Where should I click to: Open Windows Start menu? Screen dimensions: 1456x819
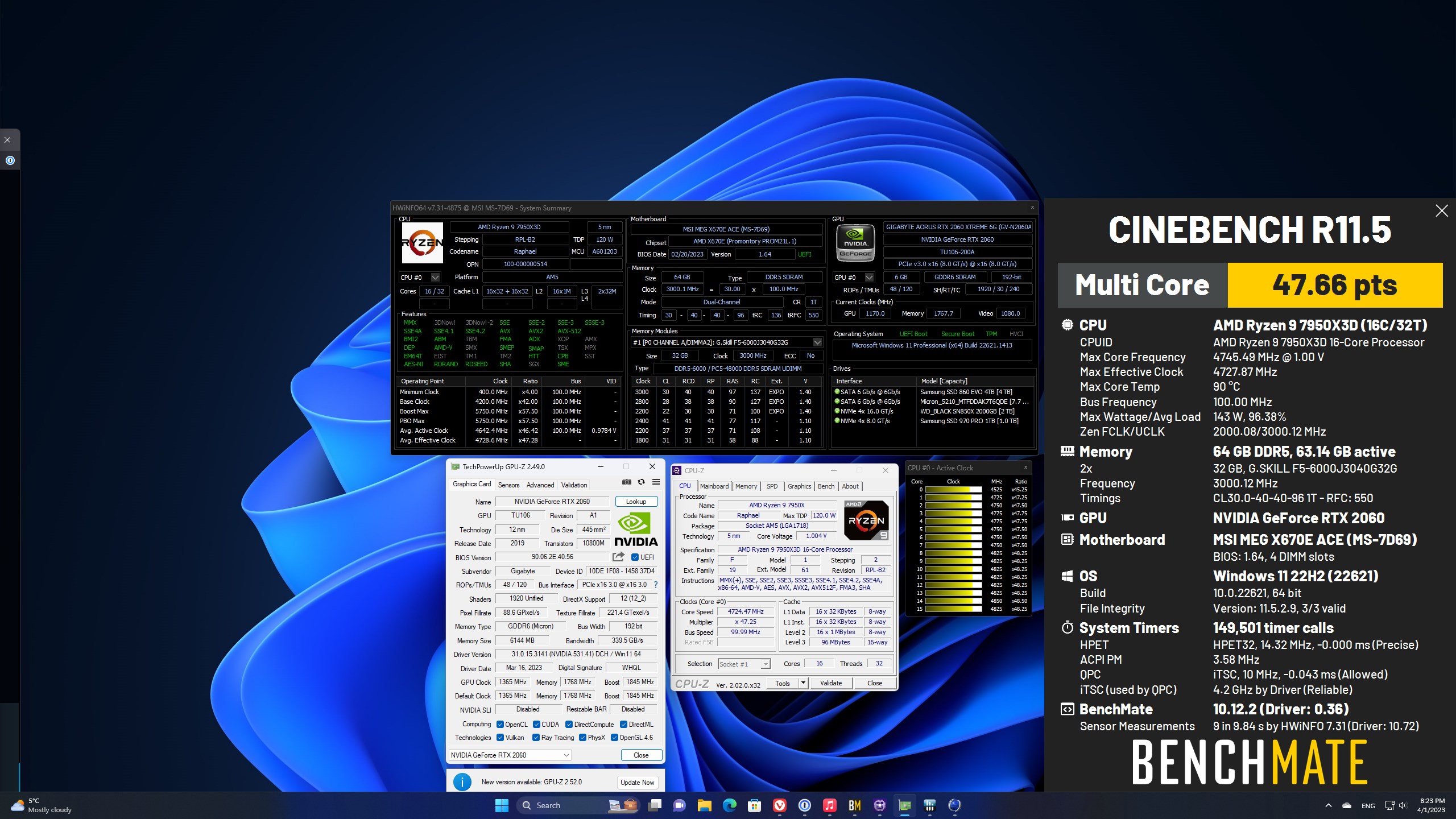click(502, 805)
